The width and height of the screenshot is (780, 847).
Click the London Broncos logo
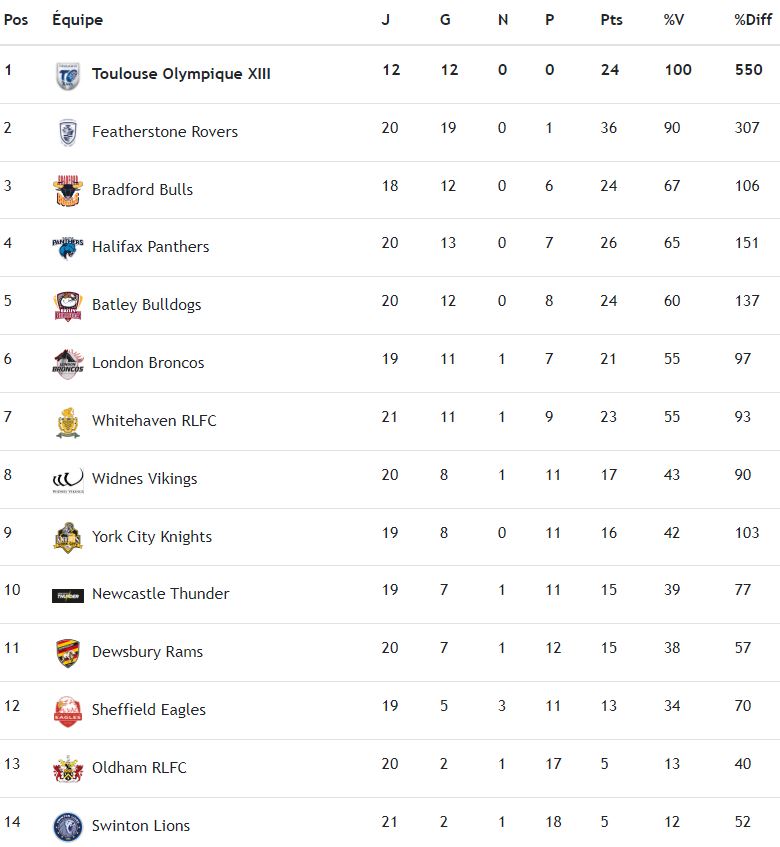tap(68, 363)
